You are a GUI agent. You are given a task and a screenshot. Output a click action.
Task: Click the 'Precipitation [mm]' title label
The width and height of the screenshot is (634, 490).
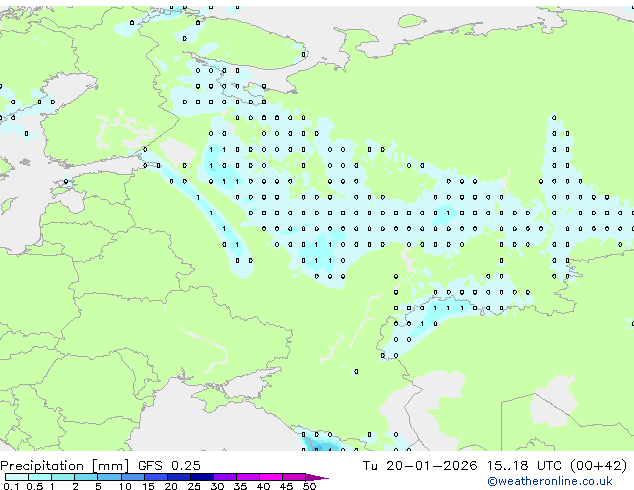pyautogui.click(x=65, y=466)
